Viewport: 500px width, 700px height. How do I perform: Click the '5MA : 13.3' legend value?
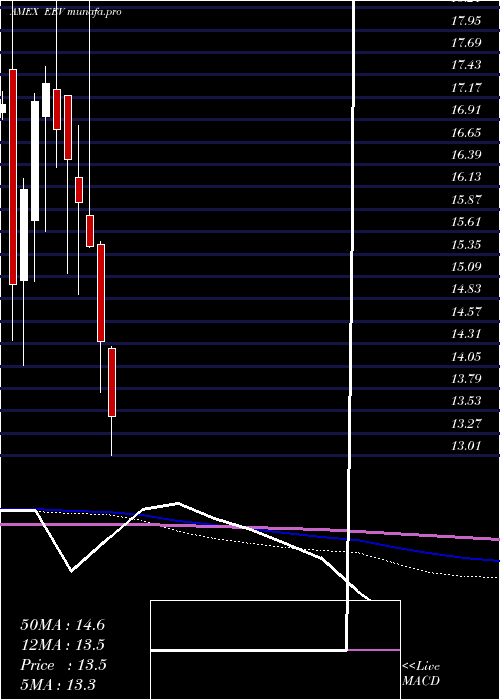click(58, 685)
